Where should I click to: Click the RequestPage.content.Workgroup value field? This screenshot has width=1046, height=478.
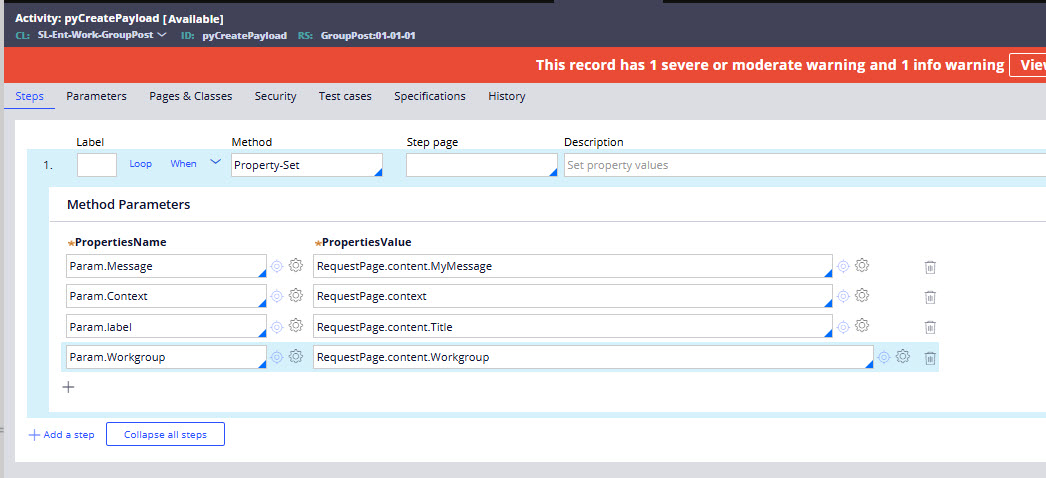(x=594, y=357)
